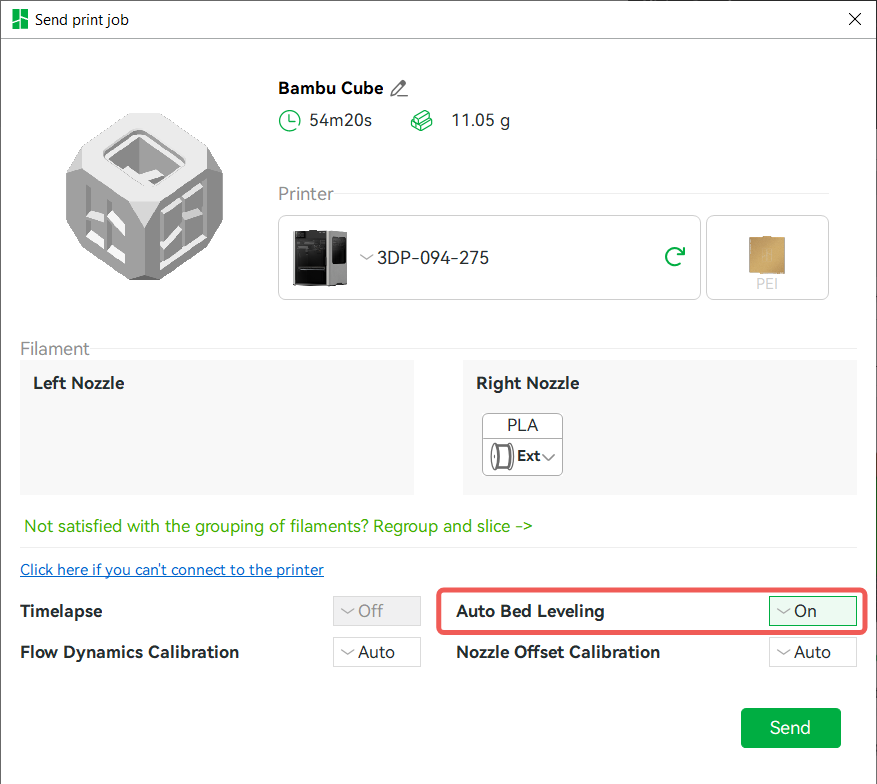Image resolution: width=877 pixels, height=784 pixels.
Task: Open the Nozzle Offset Calibration dropdown
Action: click(812, 651)
